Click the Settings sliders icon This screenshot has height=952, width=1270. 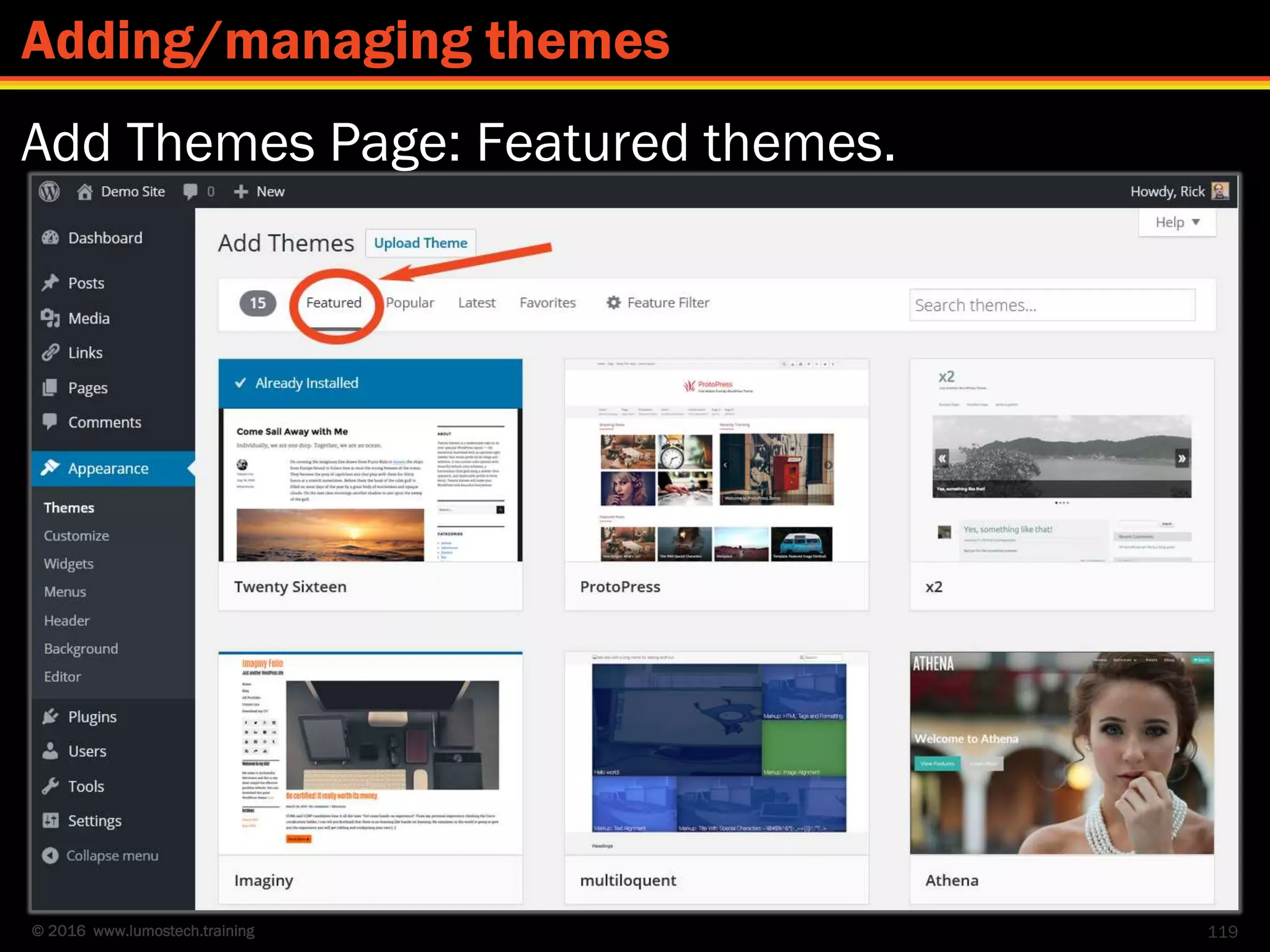[50, 821]
